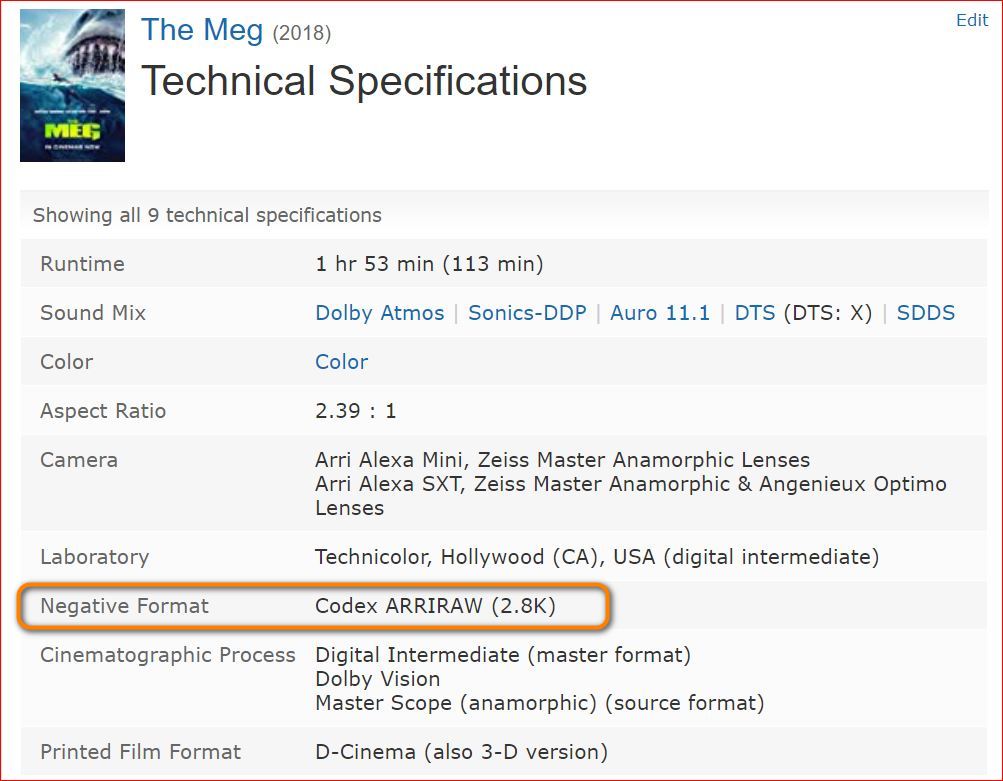The image size is (1003, 781).
Task: Click the Technical Specifications heading
Action: coord(364,81)
